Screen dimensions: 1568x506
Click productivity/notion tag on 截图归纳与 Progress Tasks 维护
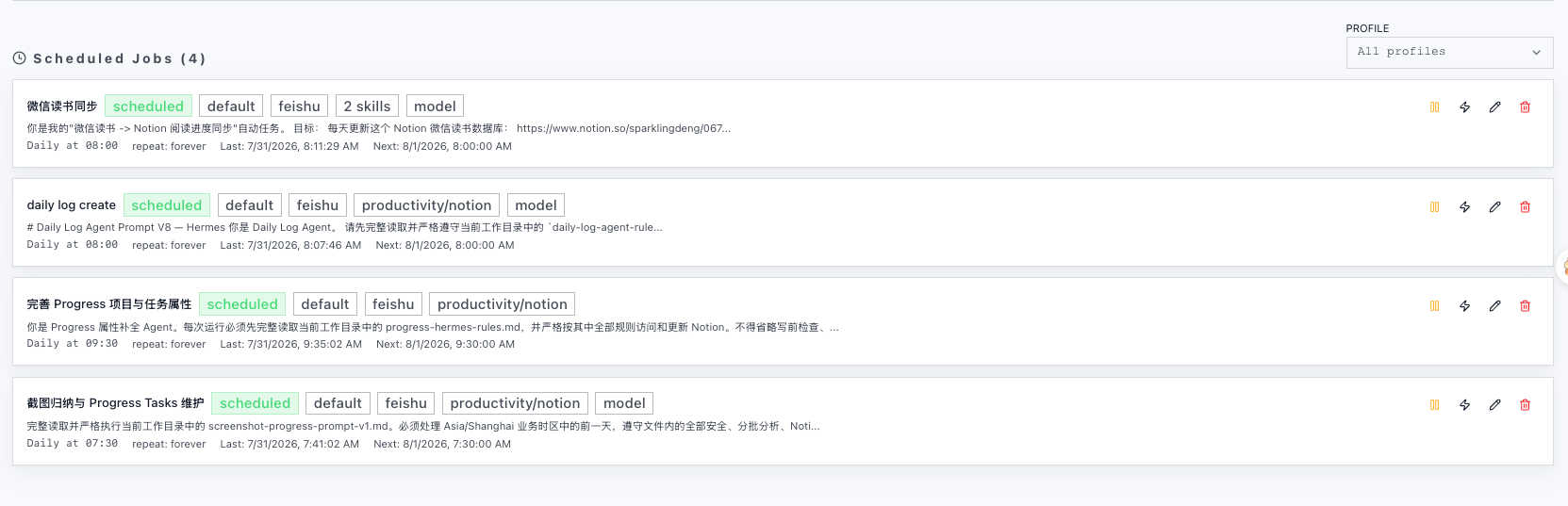515,403
